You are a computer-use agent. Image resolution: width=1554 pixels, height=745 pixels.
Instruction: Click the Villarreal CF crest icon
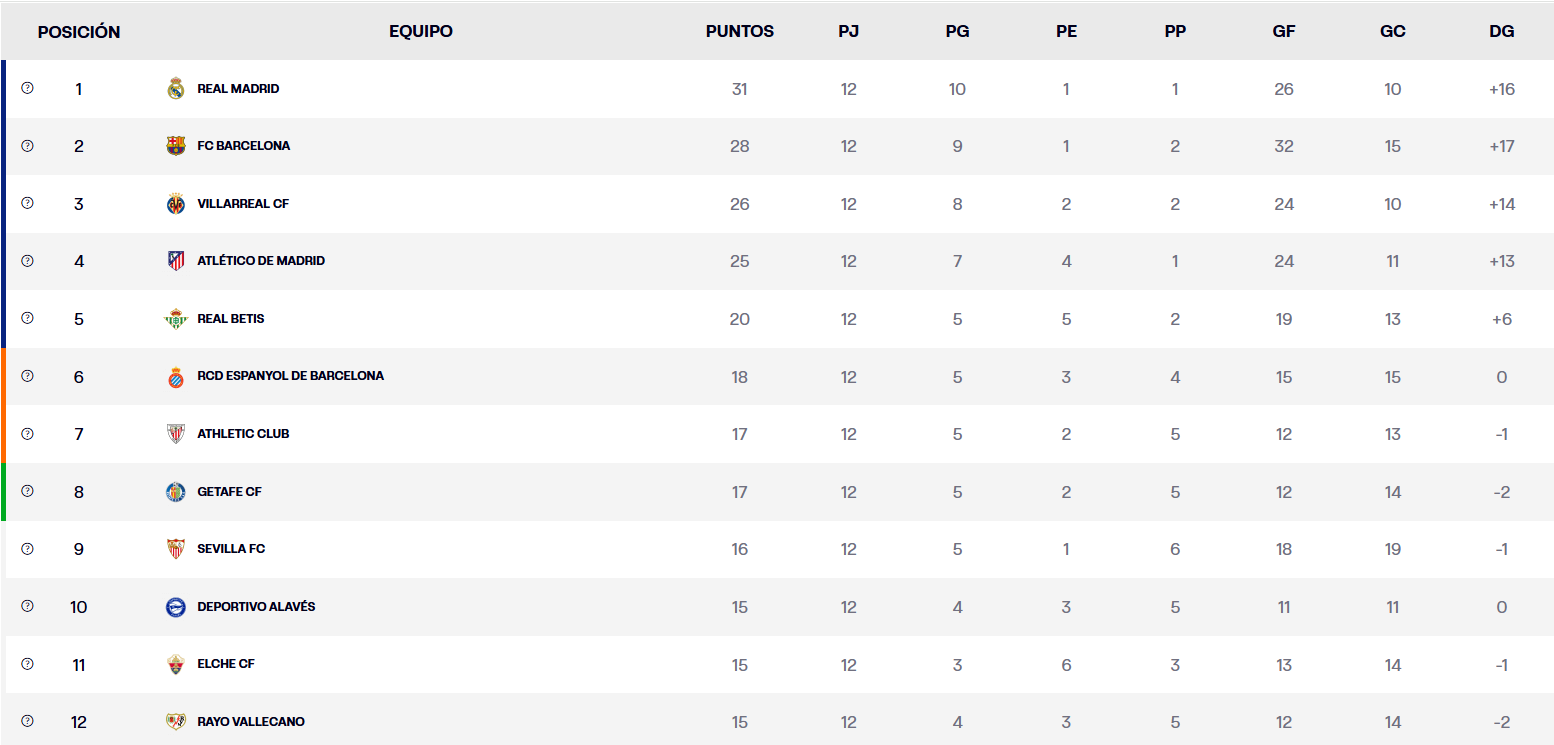(x=176, y=204)
